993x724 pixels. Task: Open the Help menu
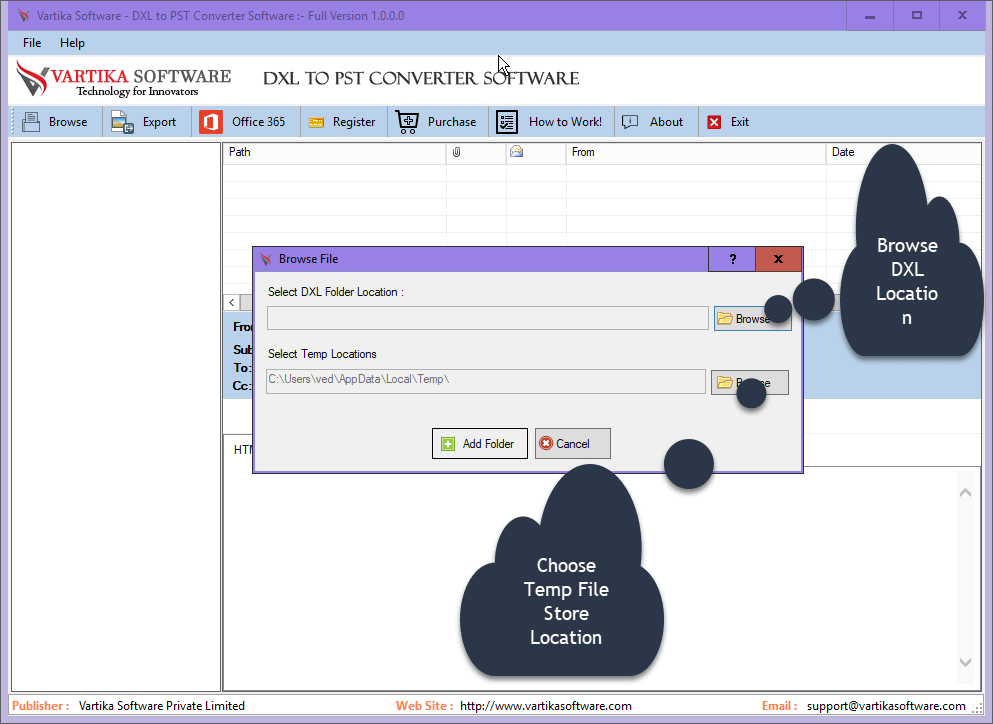[x=72, y=42]
